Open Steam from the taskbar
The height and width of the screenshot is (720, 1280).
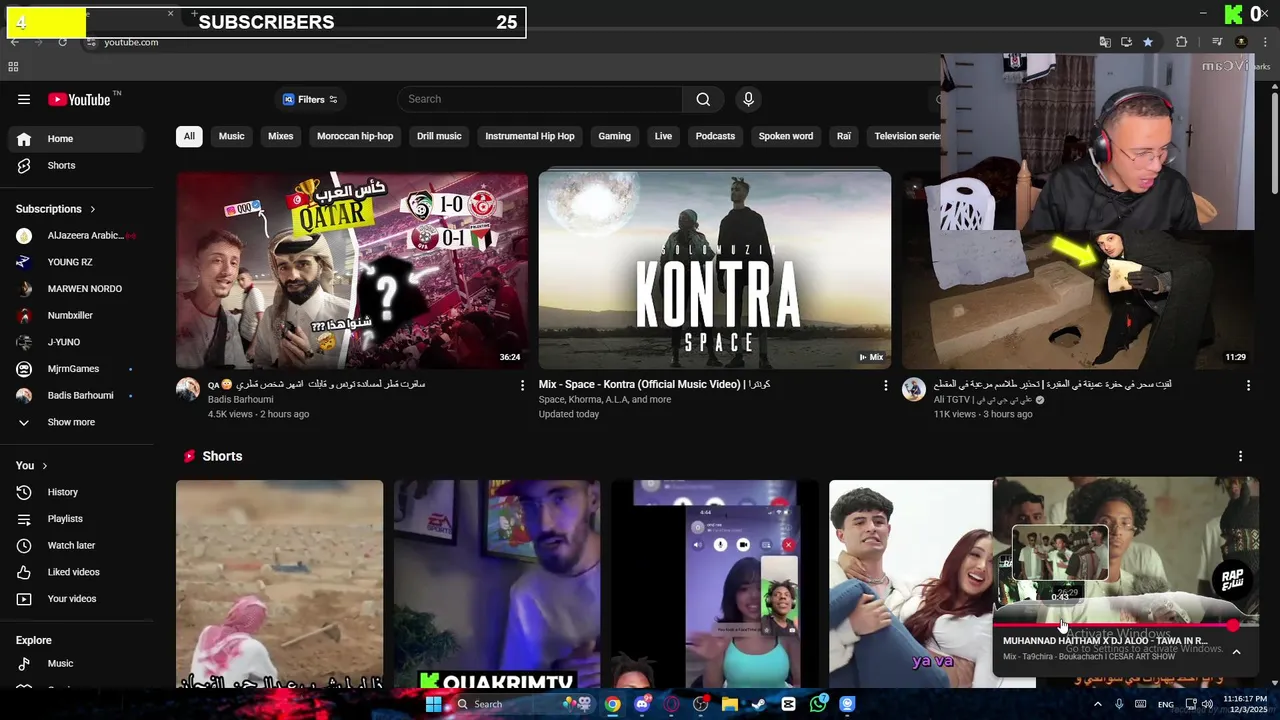pyautogui.click(x=759, y=704)
